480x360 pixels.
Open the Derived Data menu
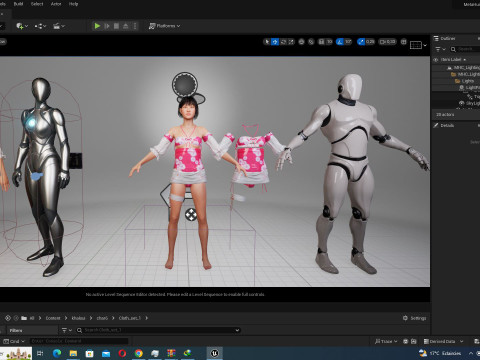click(443, 341)
